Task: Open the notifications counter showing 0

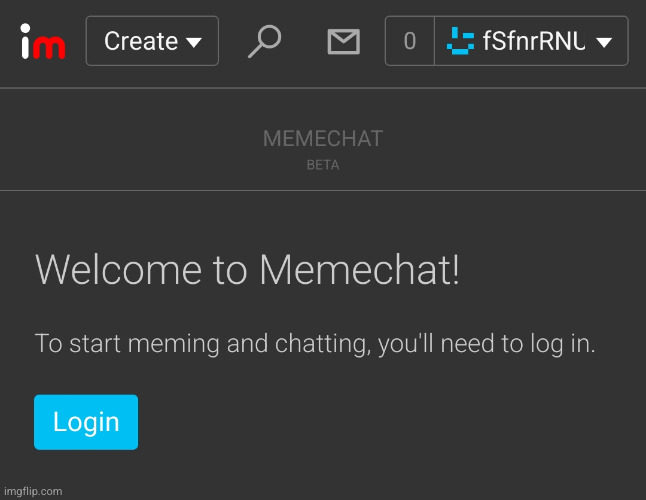Action: pyautogui.click(x=410, y=41)
